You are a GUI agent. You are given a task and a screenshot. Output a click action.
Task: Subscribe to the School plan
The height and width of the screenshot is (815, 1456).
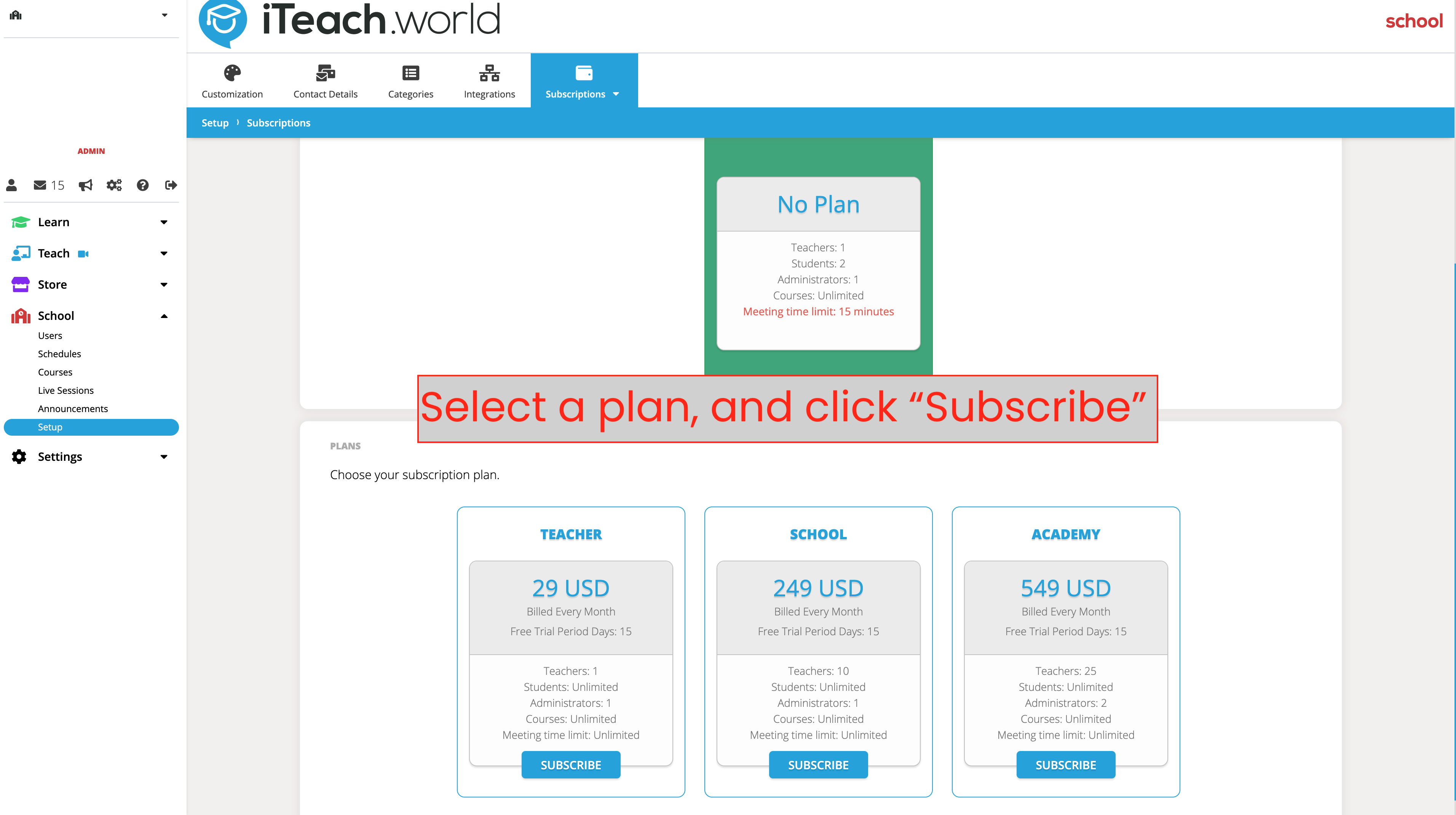[x=819, y=765]
